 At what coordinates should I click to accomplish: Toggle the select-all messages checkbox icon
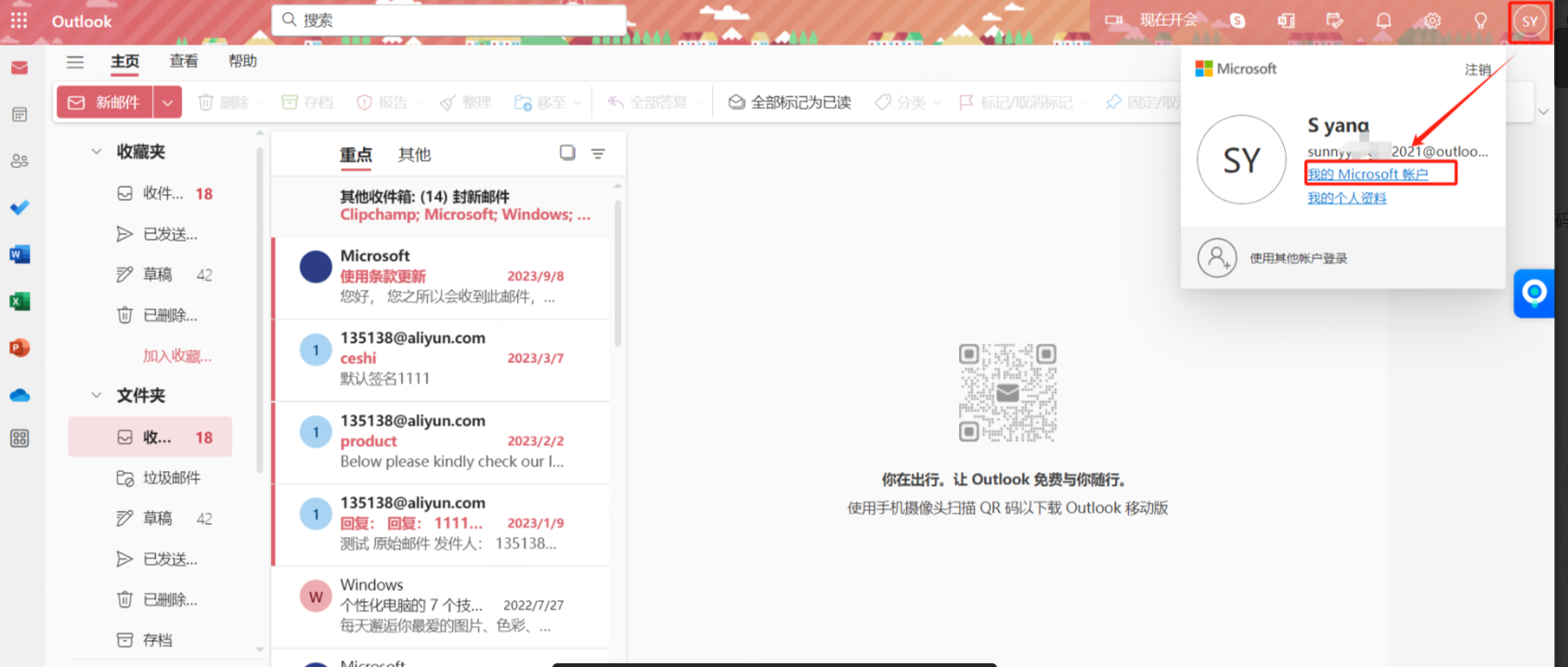[567, 152]
